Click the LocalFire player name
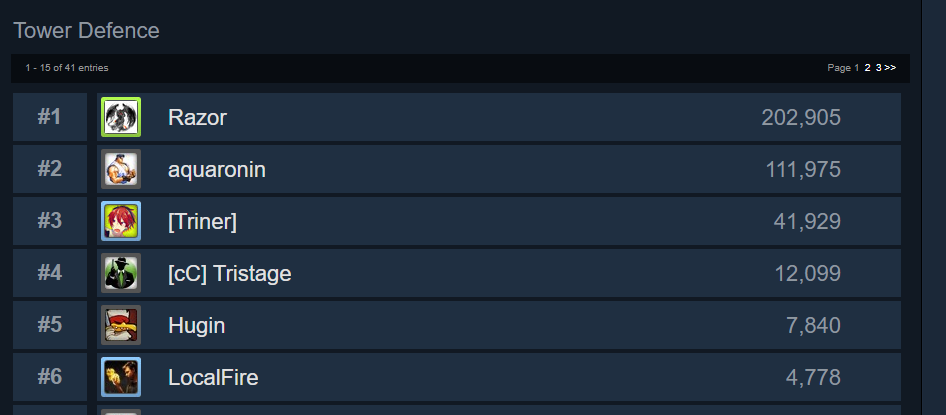 (x=213, y=378)
